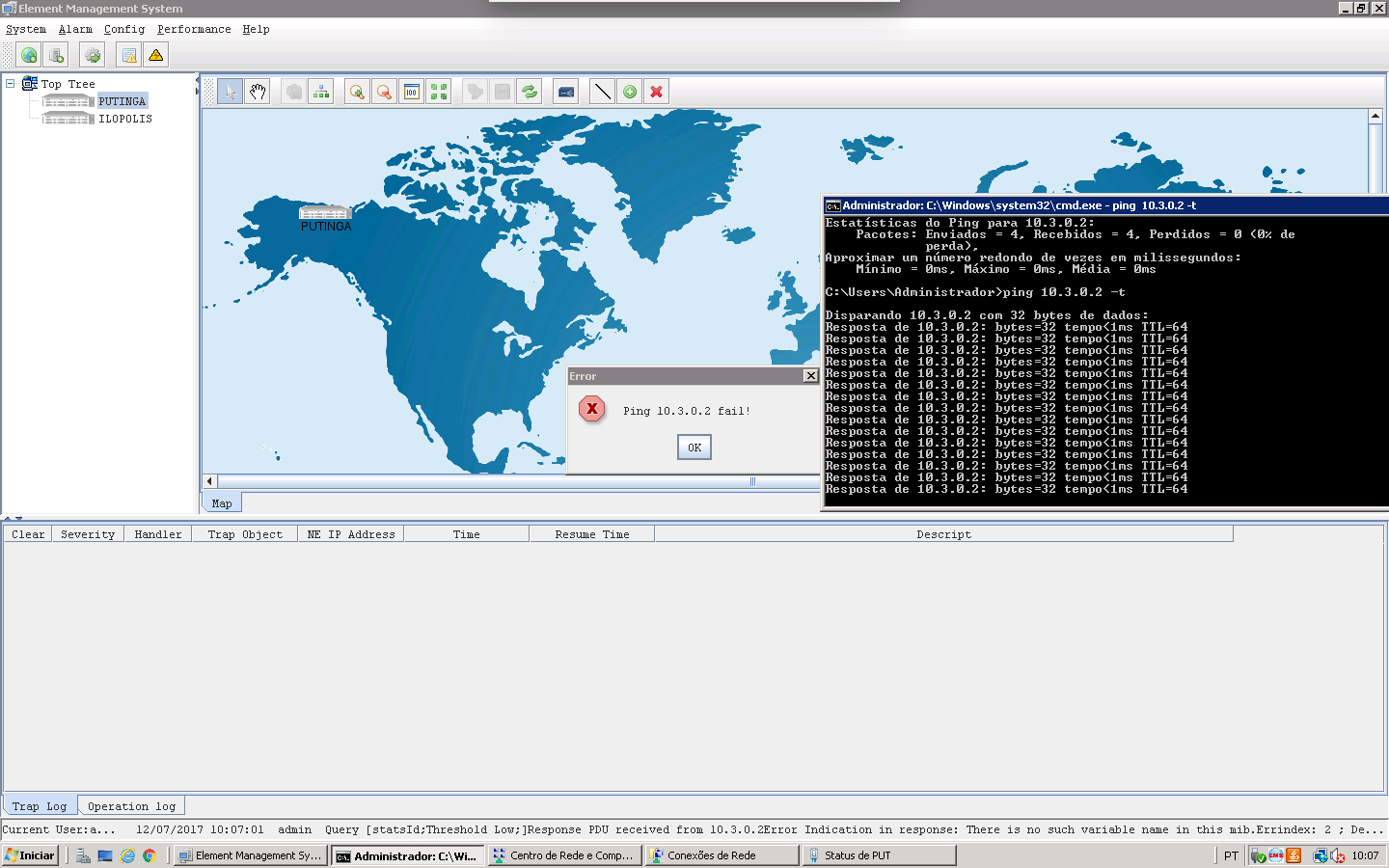Click the zoom out magnifier icon
Viewport: 1389px width, 868px height.
tap(384, 92)
